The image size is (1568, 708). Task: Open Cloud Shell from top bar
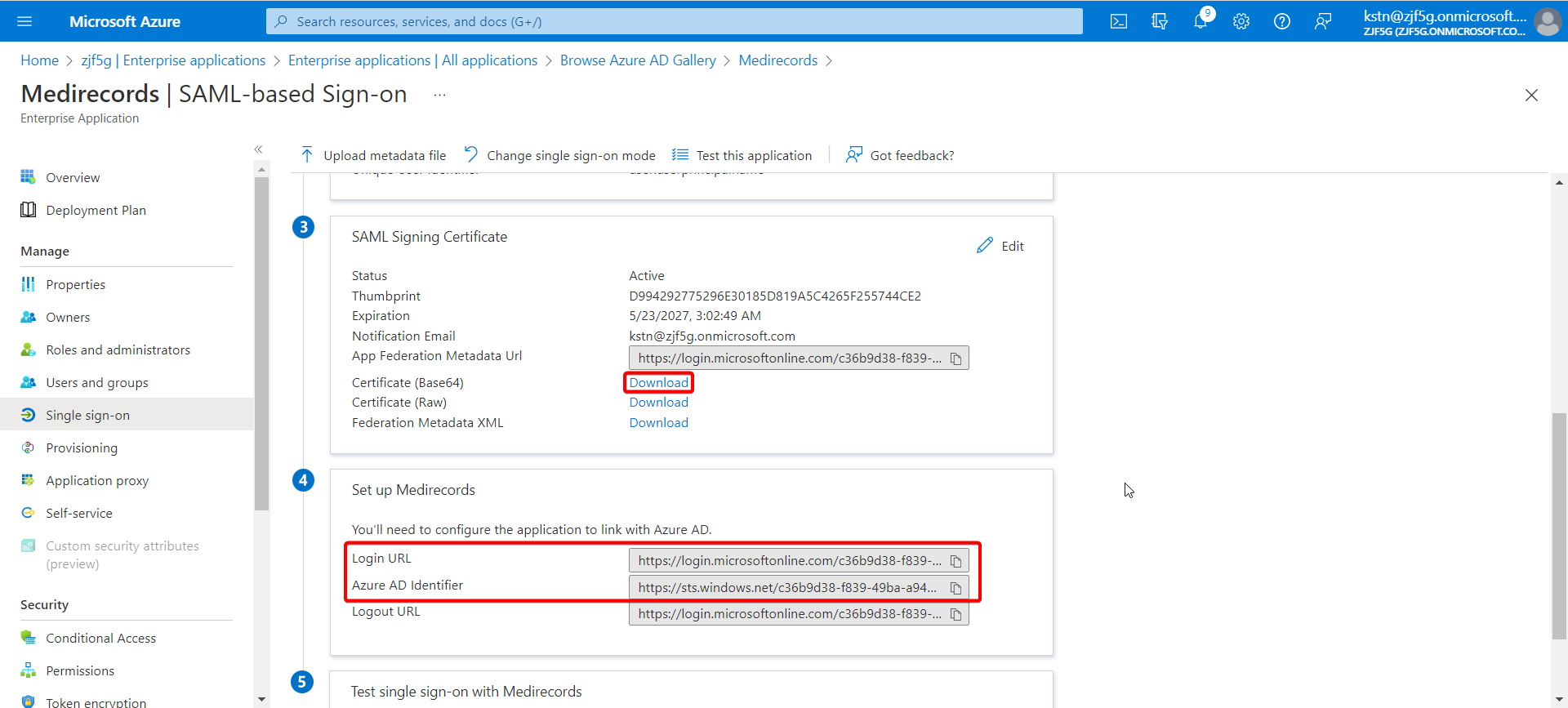pyautogui.click(x=1119, y=21)
